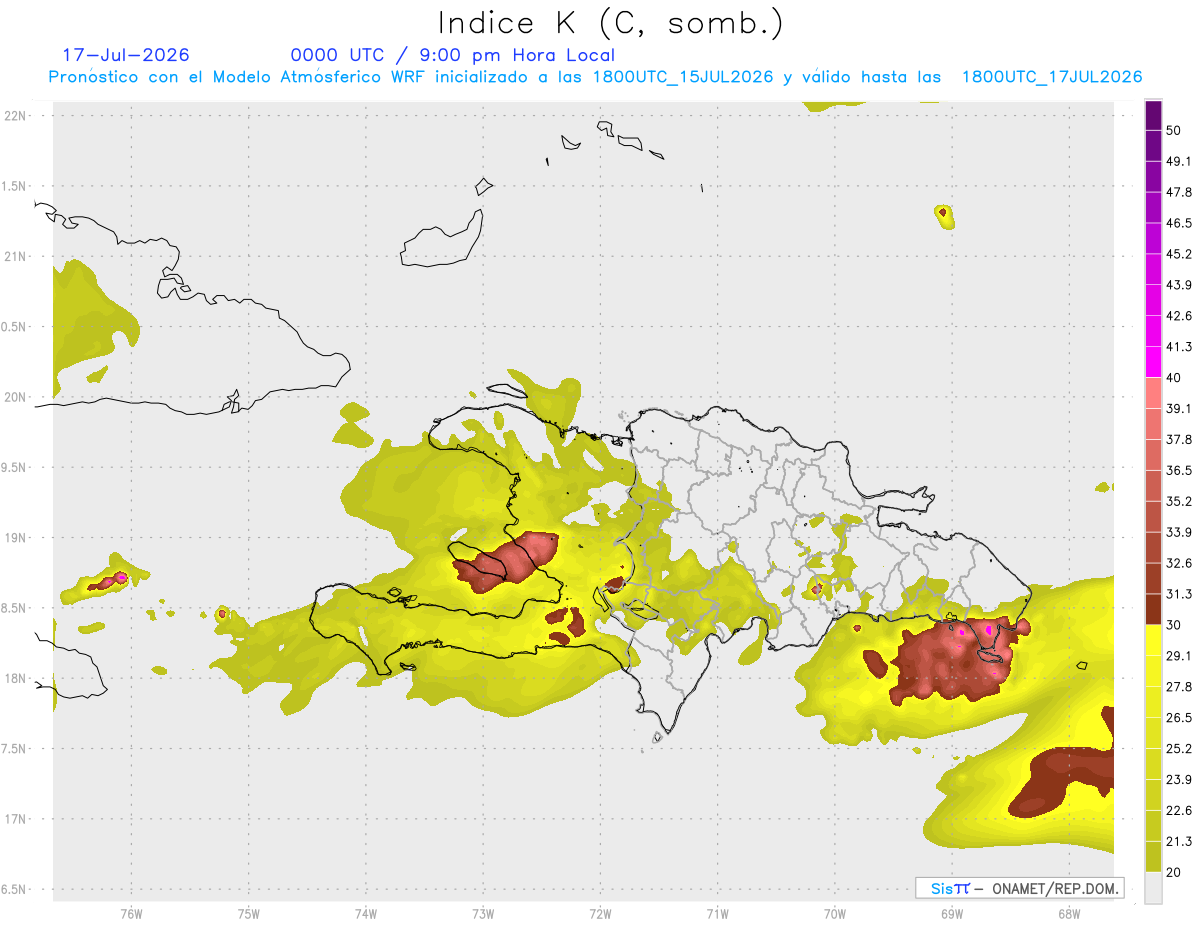Click the 21N latitude label

17,256
